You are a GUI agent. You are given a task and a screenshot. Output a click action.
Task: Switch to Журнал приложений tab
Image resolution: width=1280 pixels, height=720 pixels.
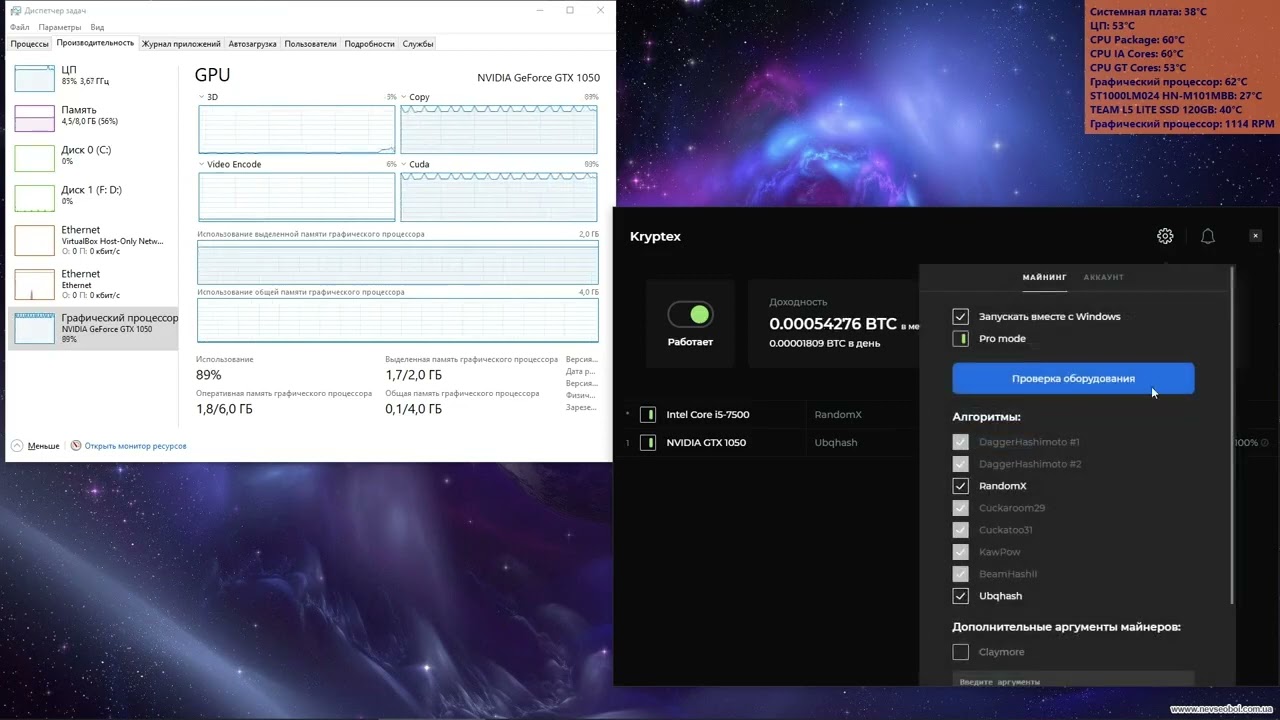tap(181, 44)
